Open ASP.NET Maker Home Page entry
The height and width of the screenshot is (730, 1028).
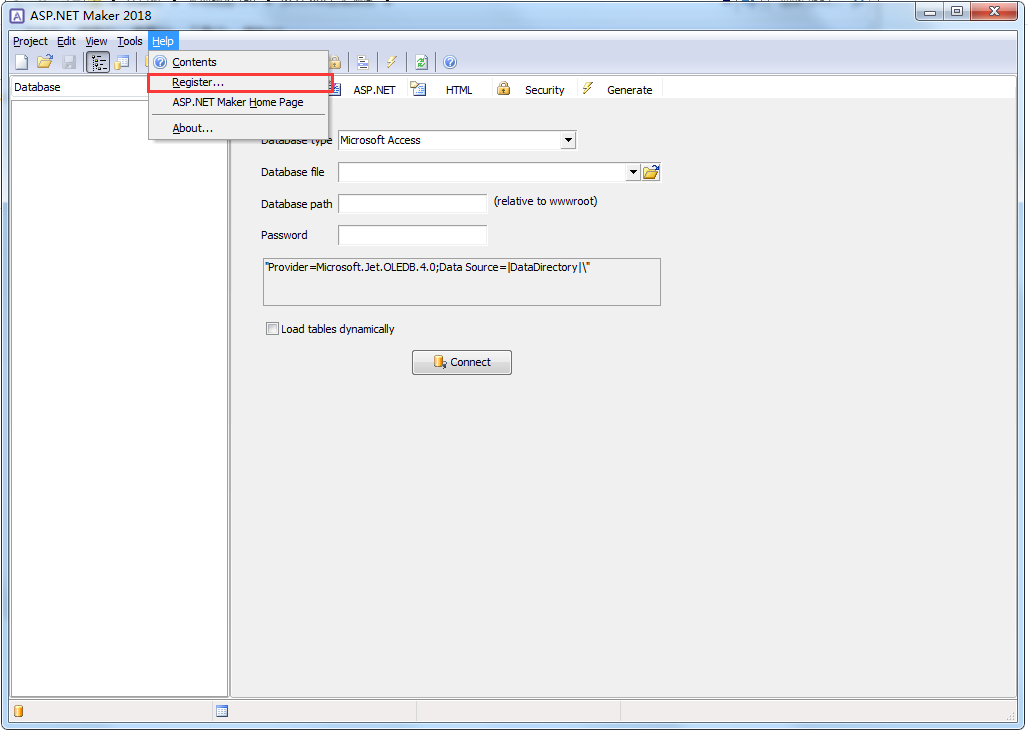coord(239,102)
